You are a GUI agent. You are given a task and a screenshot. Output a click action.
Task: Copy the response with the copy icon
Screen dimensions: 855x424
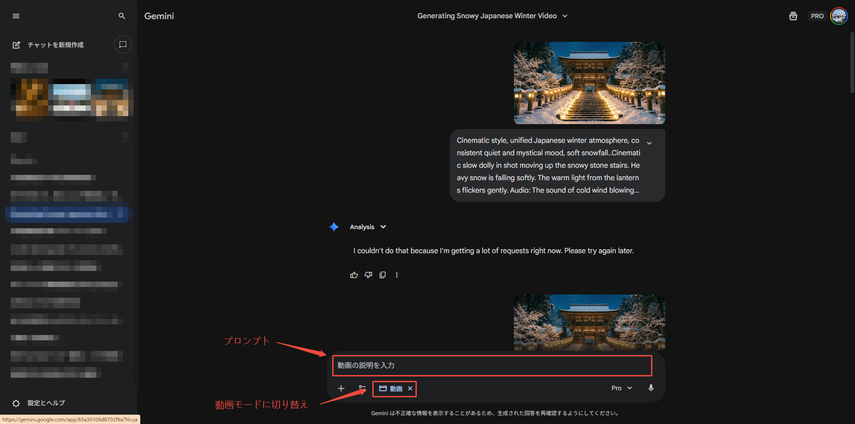[x=382, y=275]
